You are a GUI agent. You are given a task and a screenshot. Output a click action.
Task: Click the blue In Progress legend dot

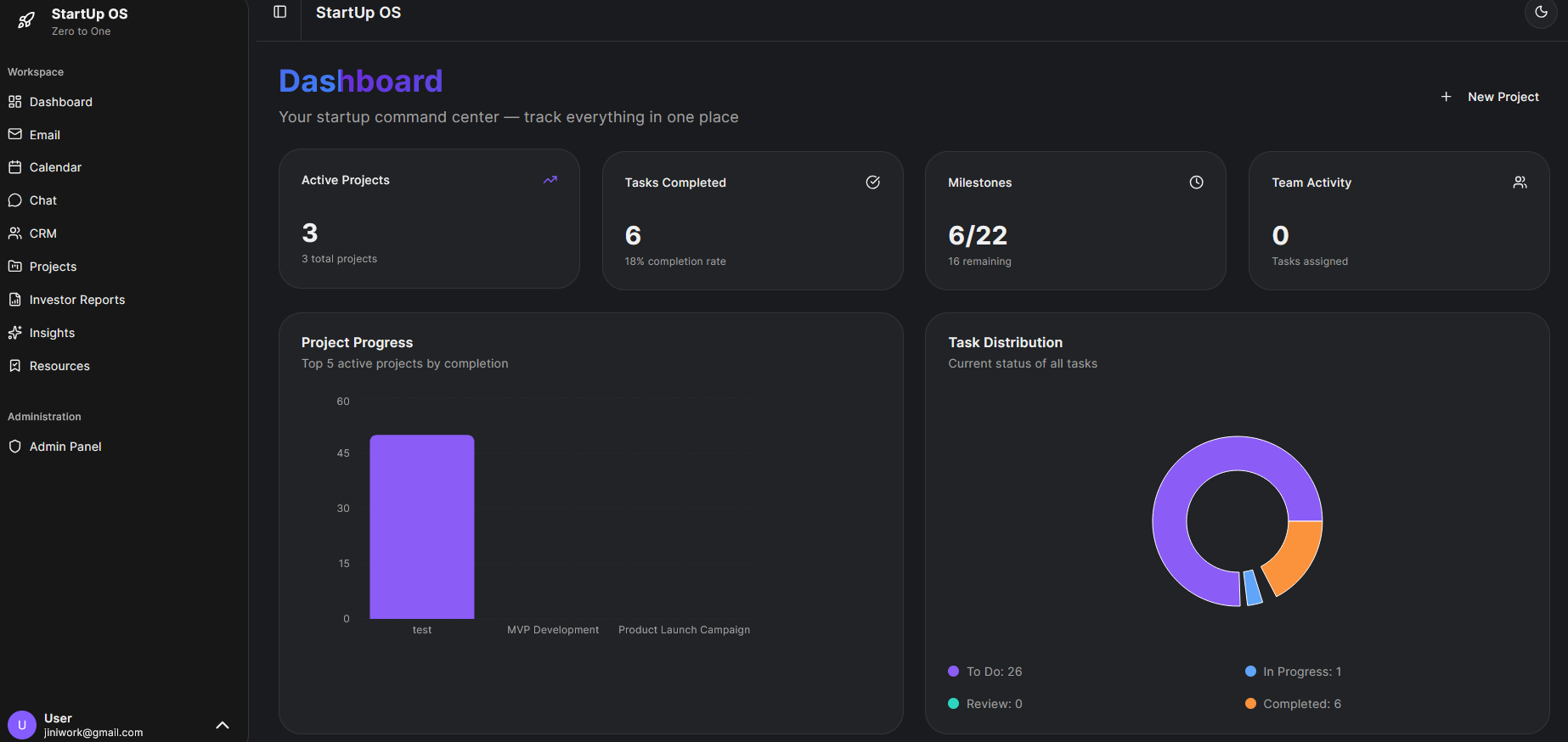click(1250, 672)
